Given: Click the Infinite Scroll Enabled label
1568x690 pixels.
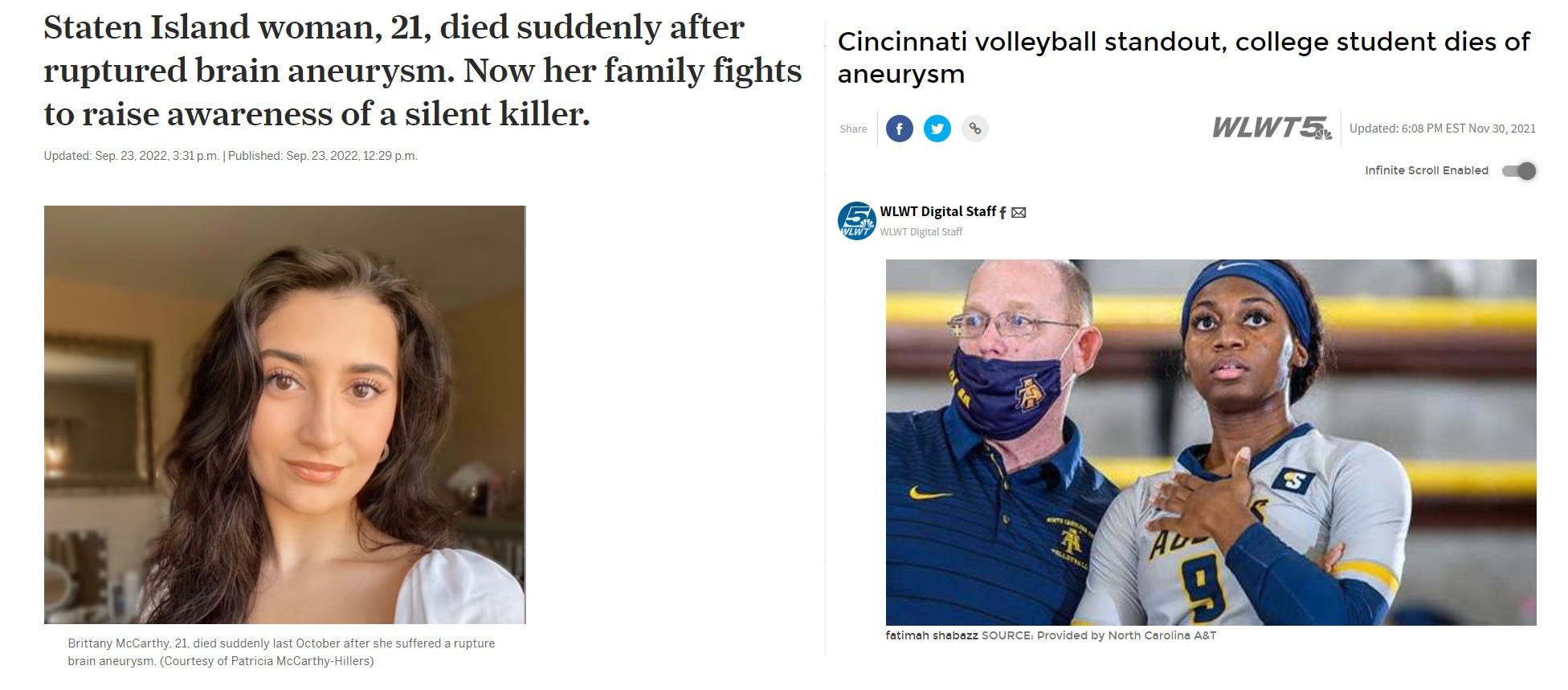Looking at the screenshot, I should [1427, 170].
